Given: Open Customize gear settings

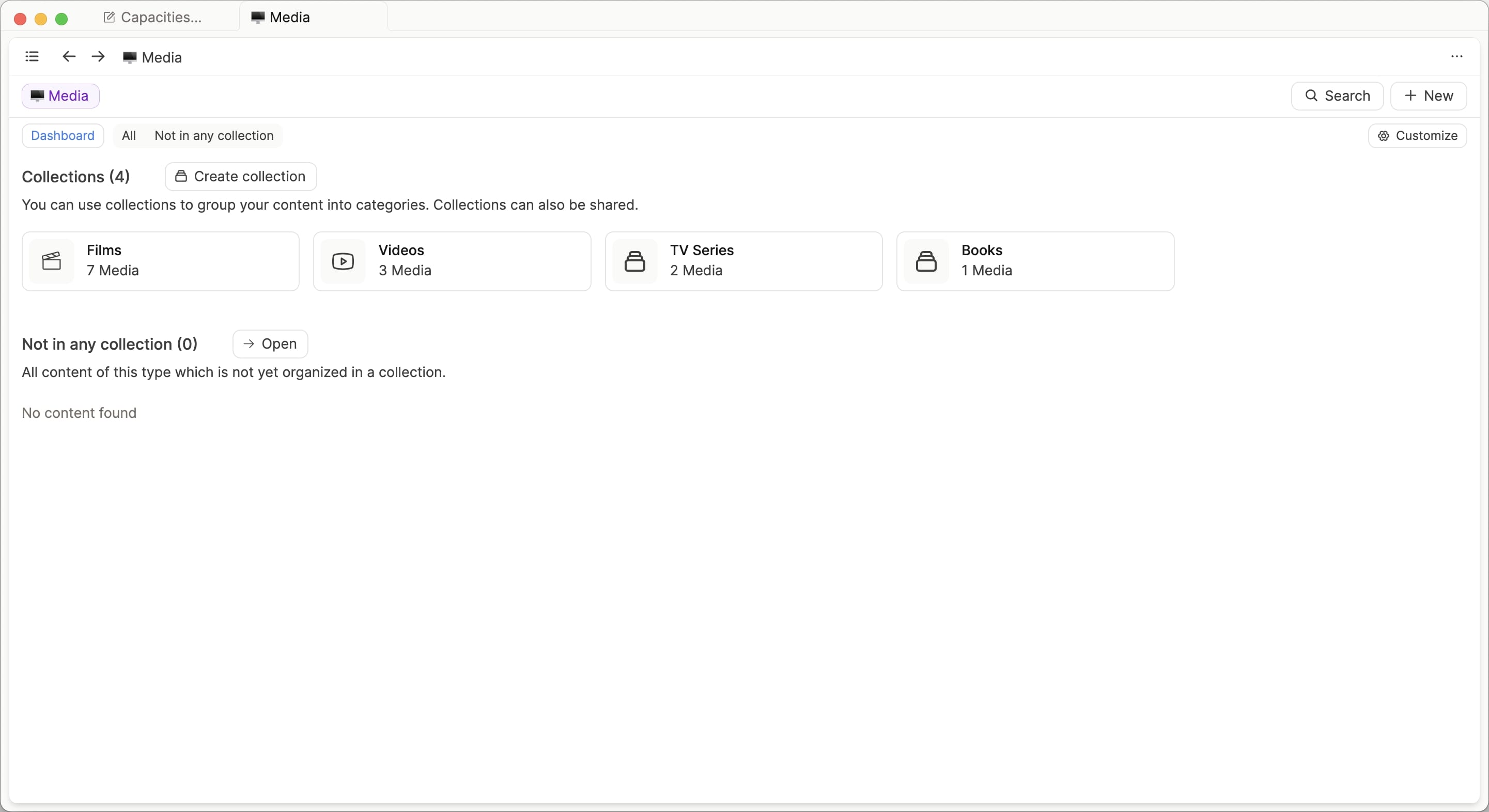Looking at the screenshot, I should coord(1417,136).
